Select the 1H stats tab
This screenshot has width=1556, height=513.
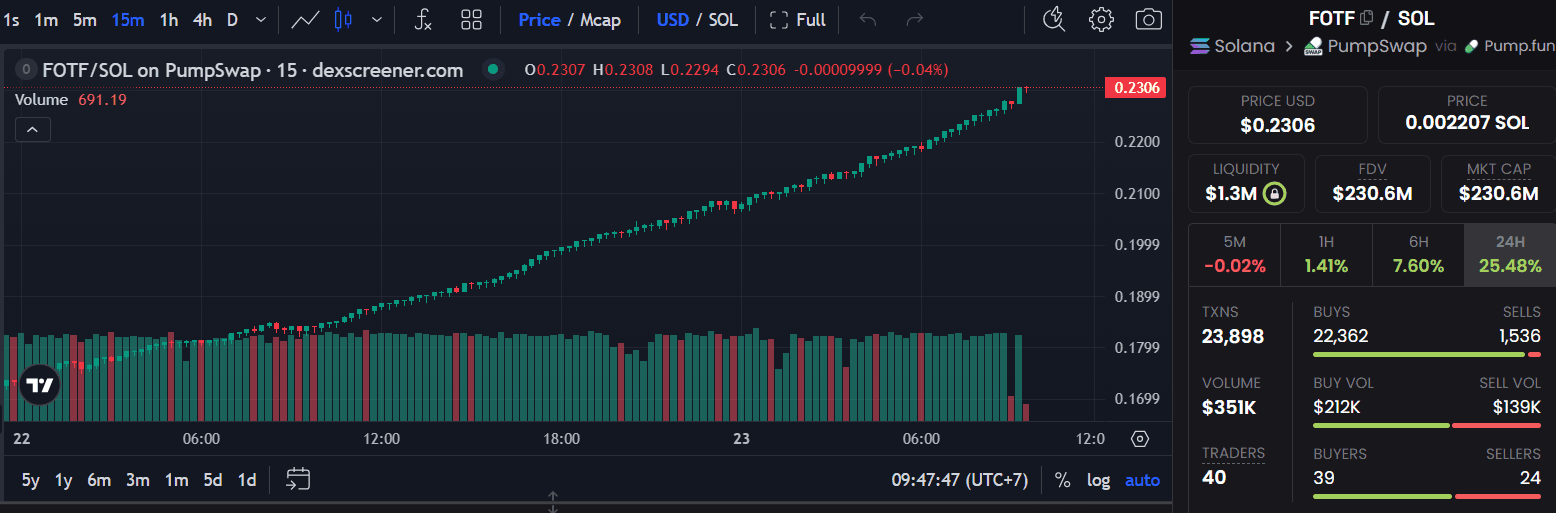pyautogui.click(x=1326, y=255)
